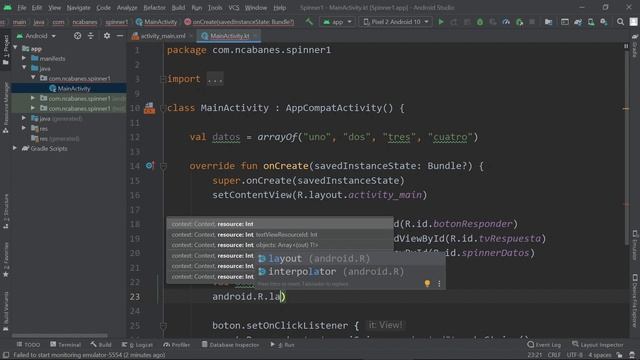This screenshot has width=640, height=360.
Task: Click the layout editor window icon in toolbar
Action: point(565,22)
